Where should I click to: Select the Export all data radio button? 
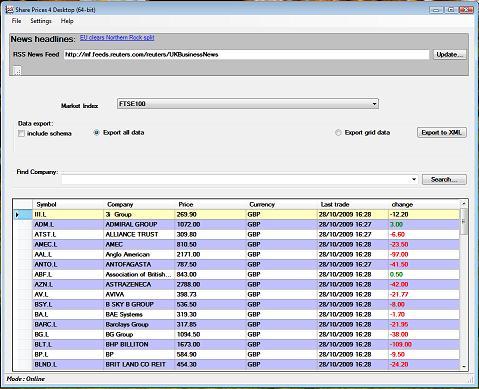tap(96, 133)
